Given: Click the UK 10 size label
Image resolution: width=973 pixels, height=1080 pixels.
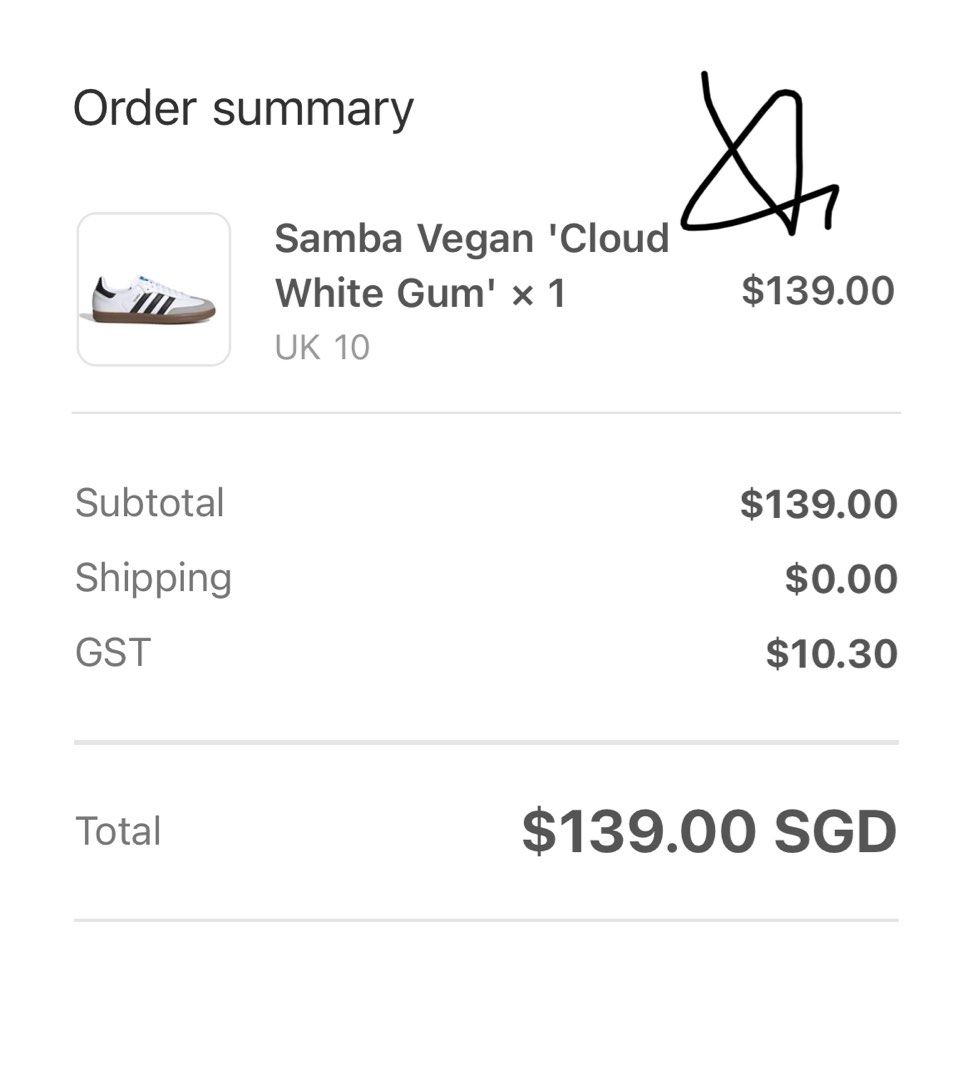Looking at the screenshot, I should pos(322,347).
